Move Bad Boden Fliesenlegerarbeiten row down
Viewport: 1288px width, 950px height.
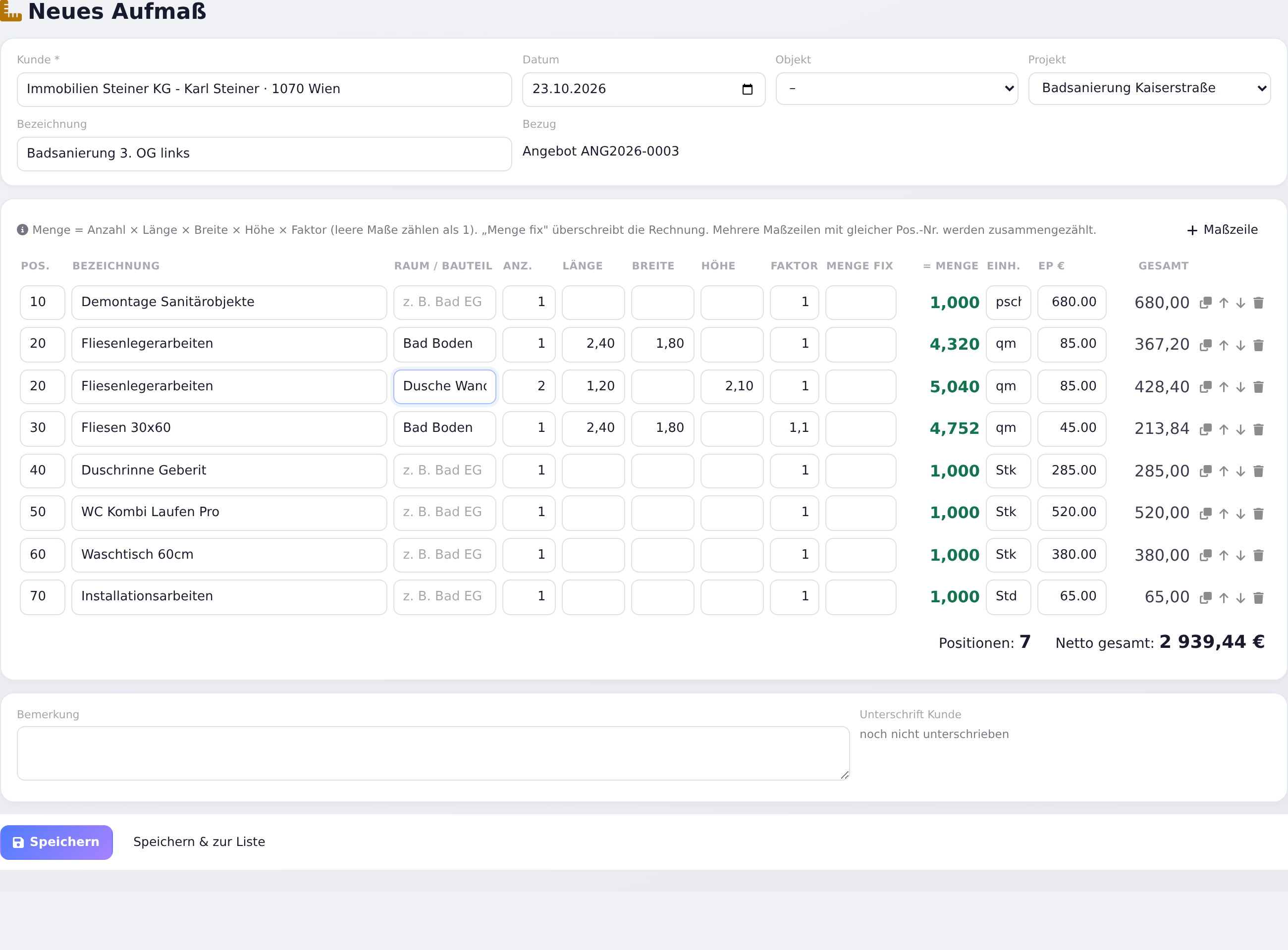1241,345
